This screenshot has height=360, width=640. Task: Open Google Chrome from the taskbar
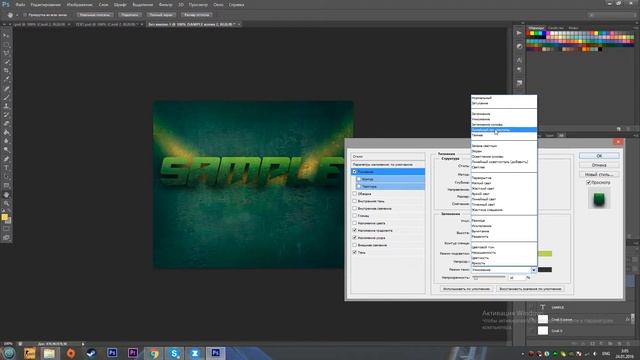coord(154,353)
